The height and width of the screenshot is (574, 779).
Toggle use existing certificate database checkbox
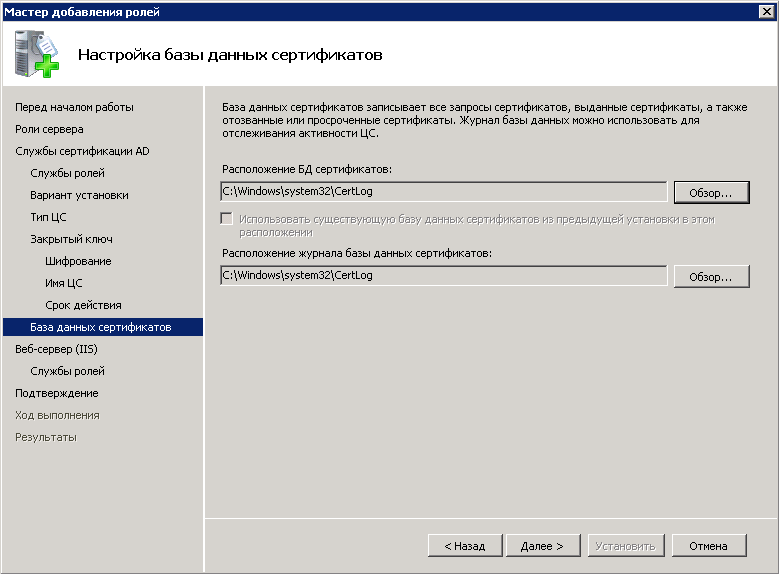pyautogui.click(x=227, y=219)
